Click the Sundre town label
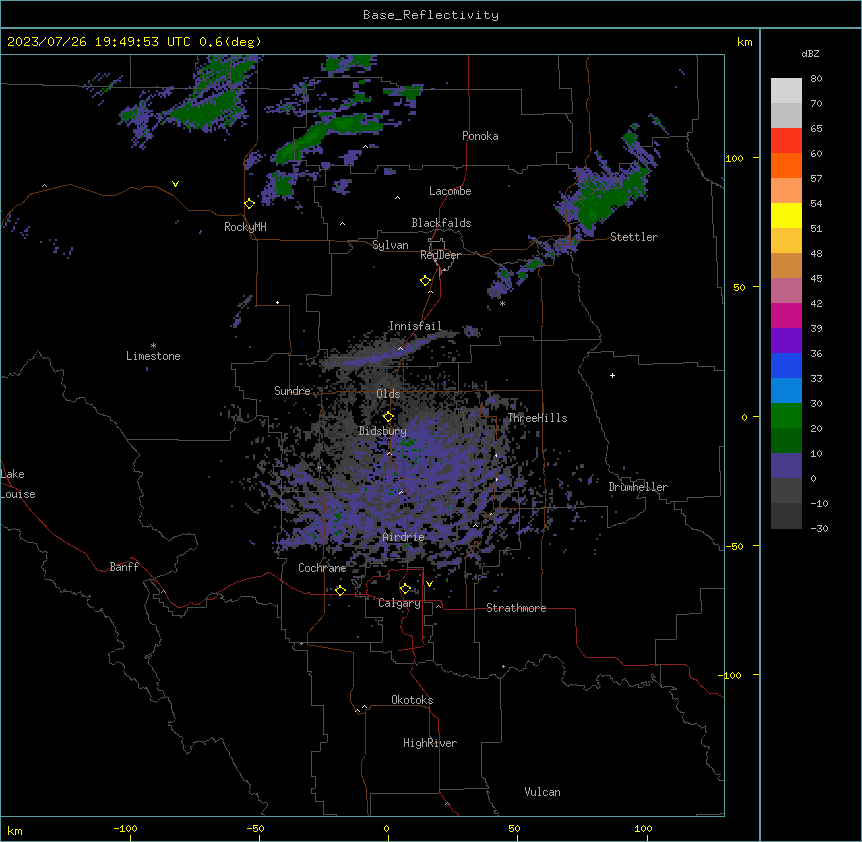This screenshot has width=862, height=842. (x=292, y=391)
